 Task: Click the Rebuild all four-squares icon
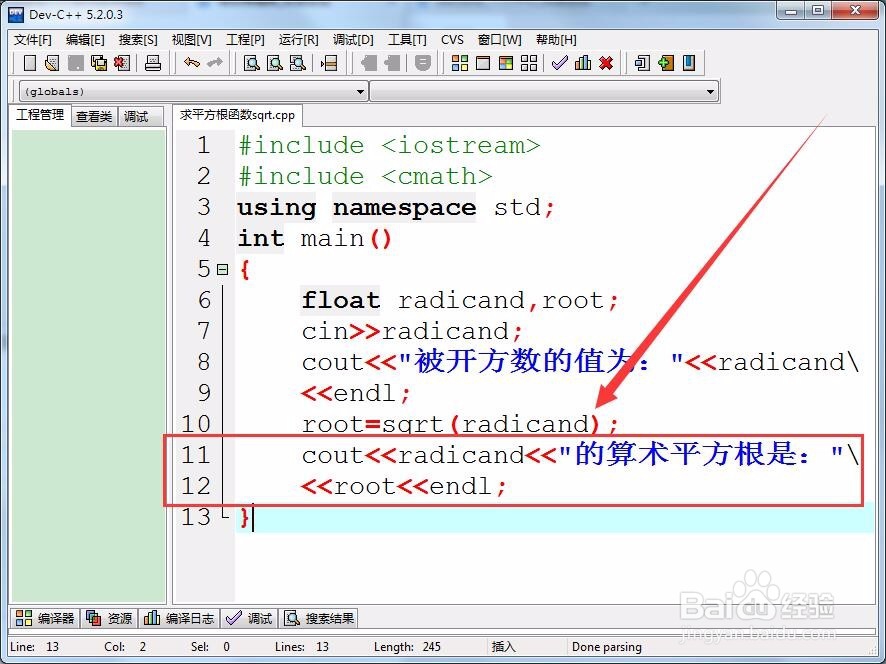[x=529, y=63]
